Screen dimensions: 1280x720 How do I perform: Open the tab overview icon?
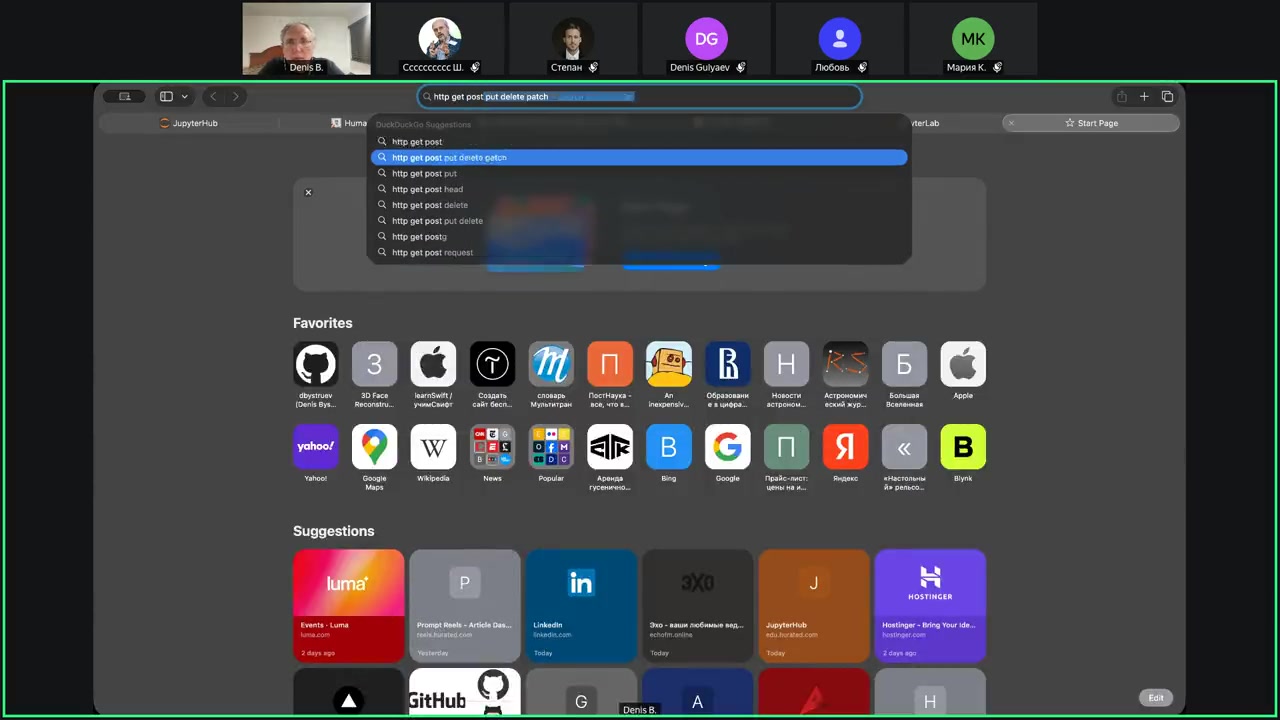click(x=1167, y=97)
